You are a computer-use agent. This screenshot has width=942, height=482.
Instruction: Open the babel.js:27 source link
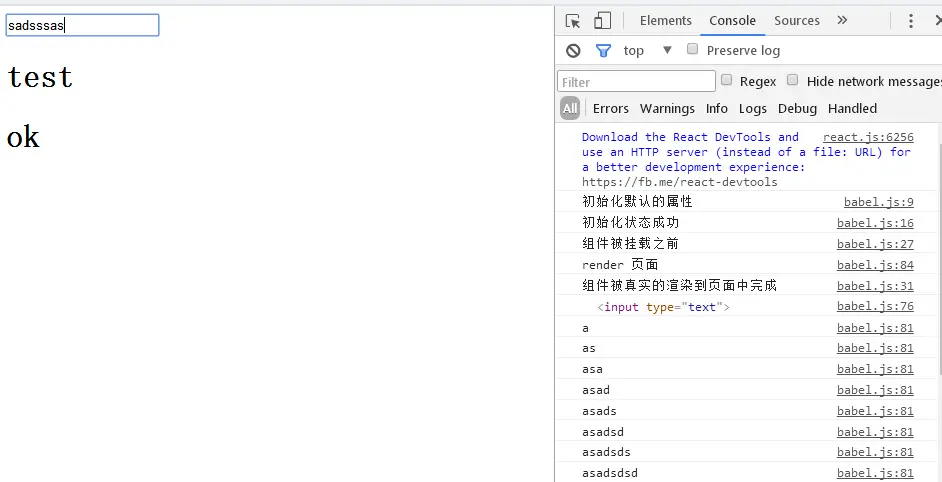[x=875, y=244]
